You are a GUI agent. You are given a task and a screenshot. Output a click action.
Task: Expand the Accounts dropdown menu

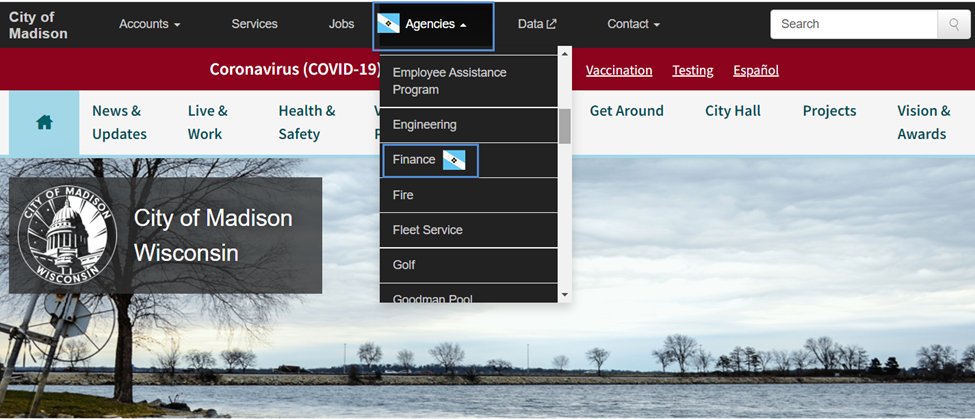[x=150, y=24]
